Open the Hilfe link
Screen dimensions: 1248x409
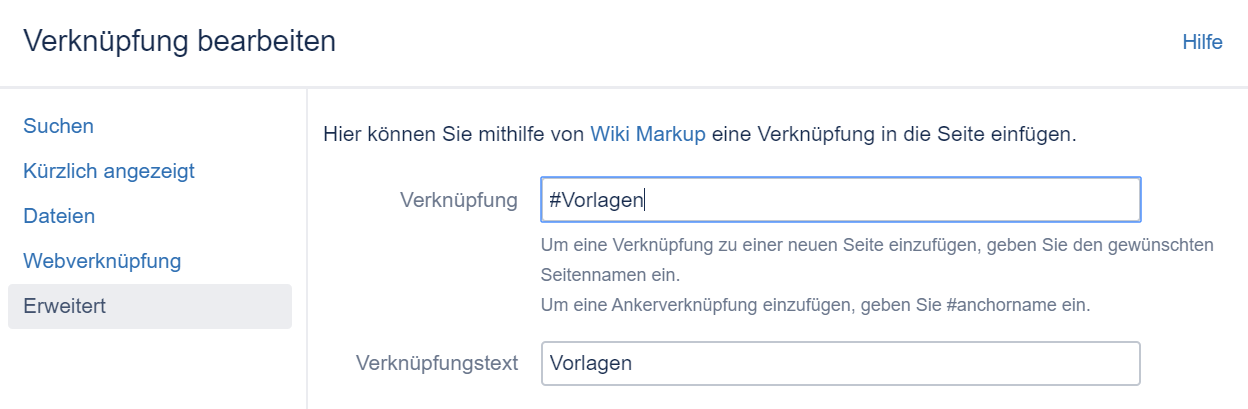point(1202,42)
